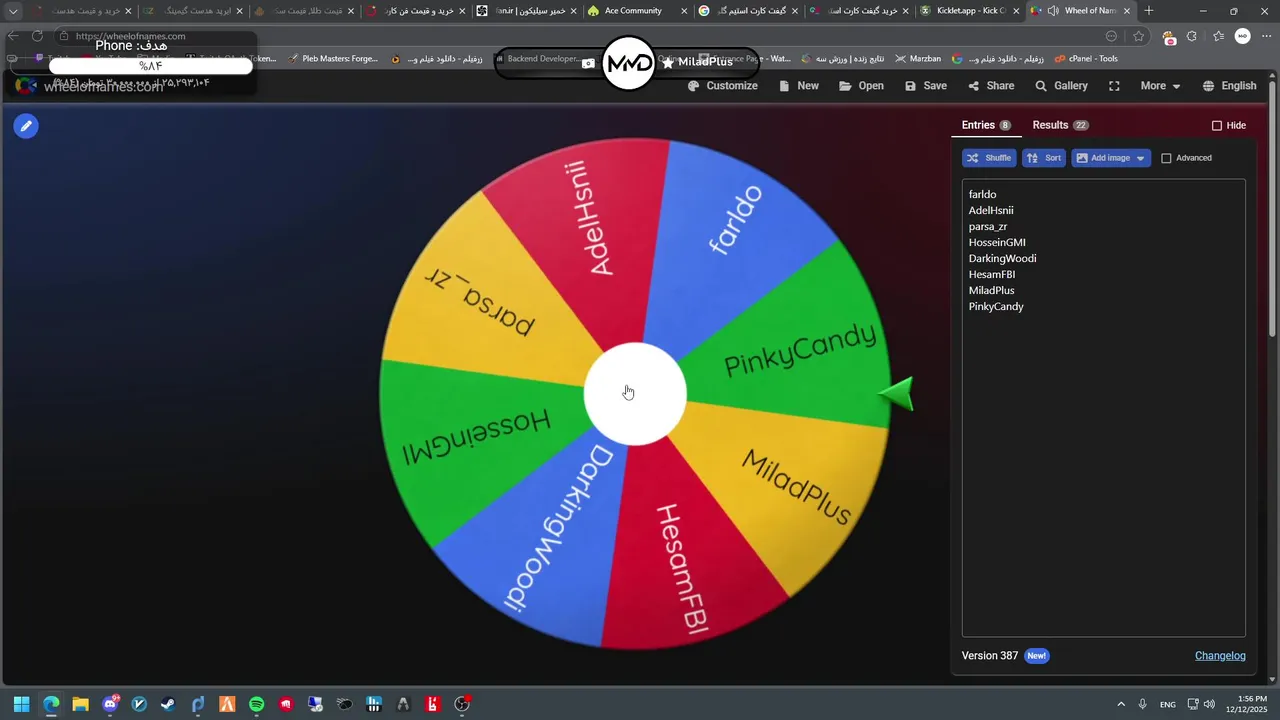
Task: Share this wheel
Action: (991, 86)
